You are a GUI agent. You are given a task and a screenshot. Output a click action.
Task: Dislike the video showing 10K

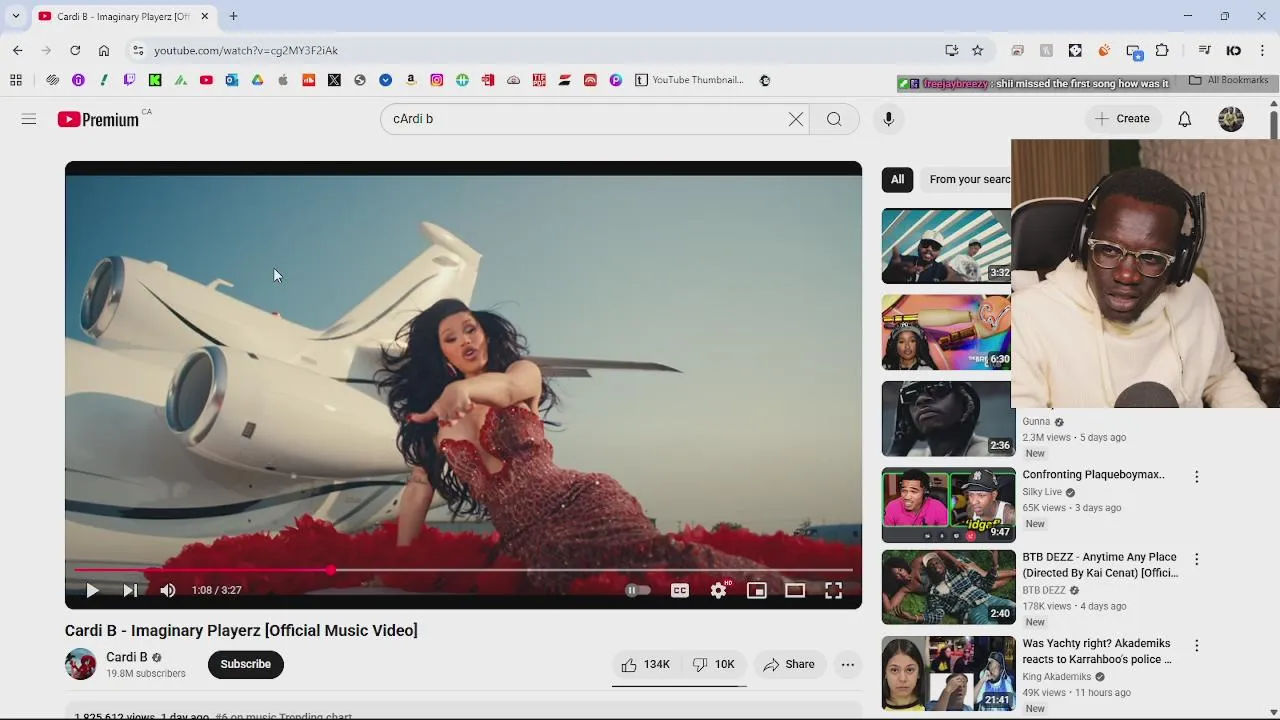tap(714, 664)
